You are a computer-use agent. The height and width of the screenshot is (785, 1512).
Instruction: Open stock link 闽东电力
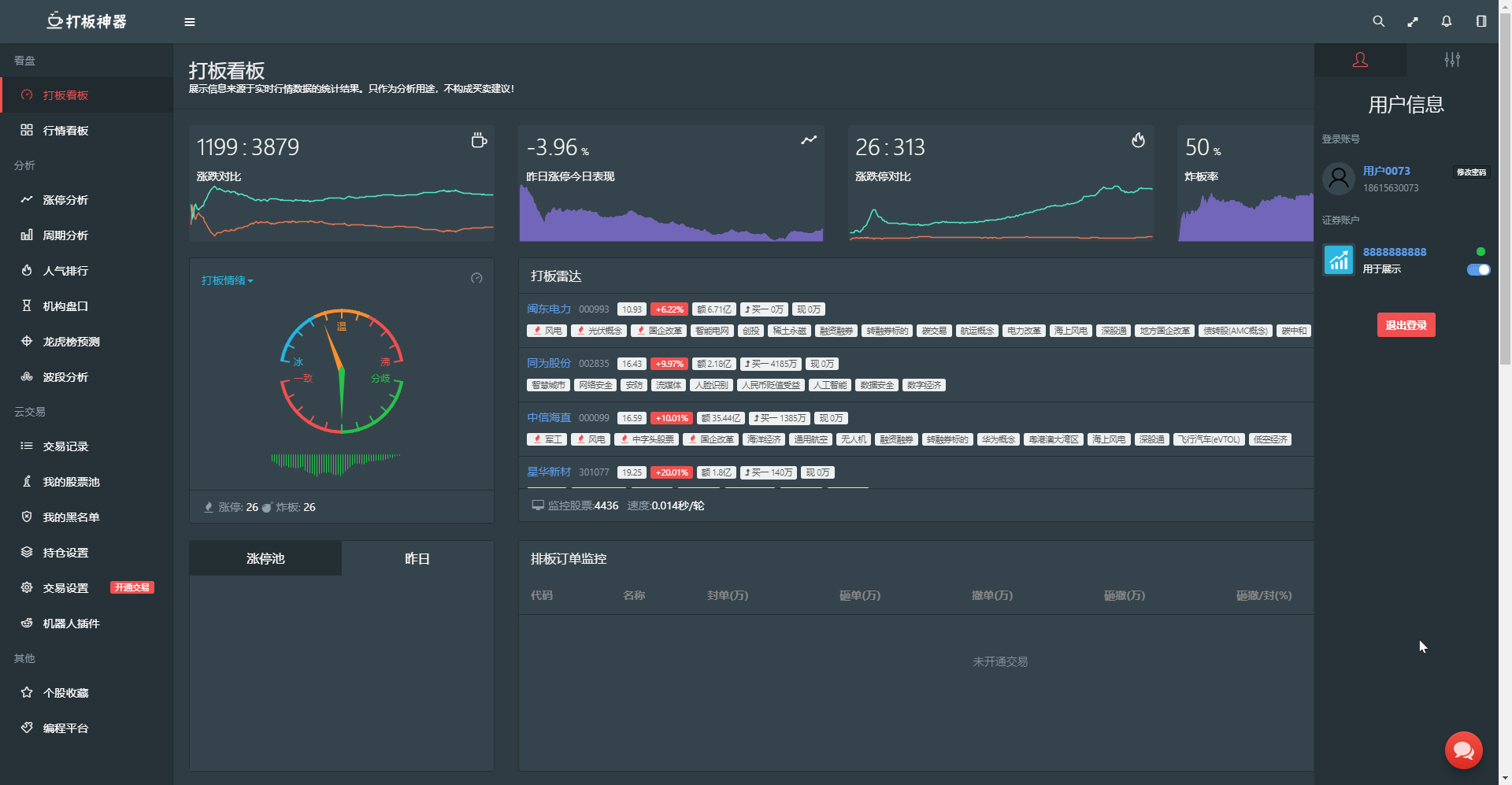[x=549, y=309]
